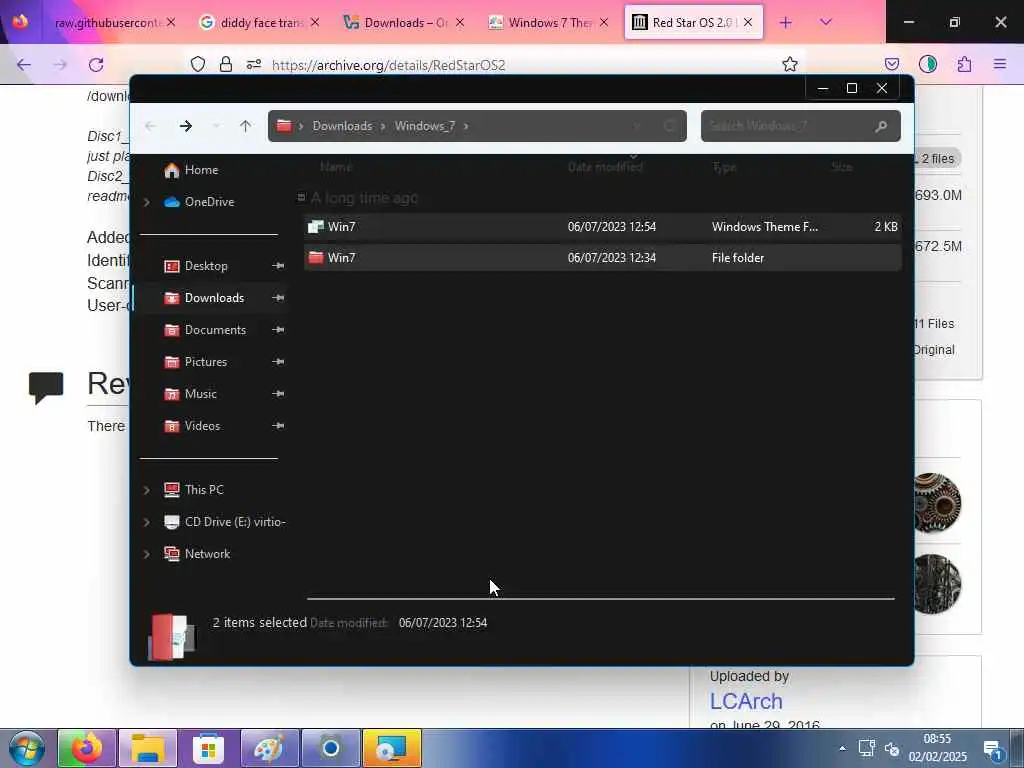
Task: Click the pin icon next to Videos
Action: click(278, 426)
